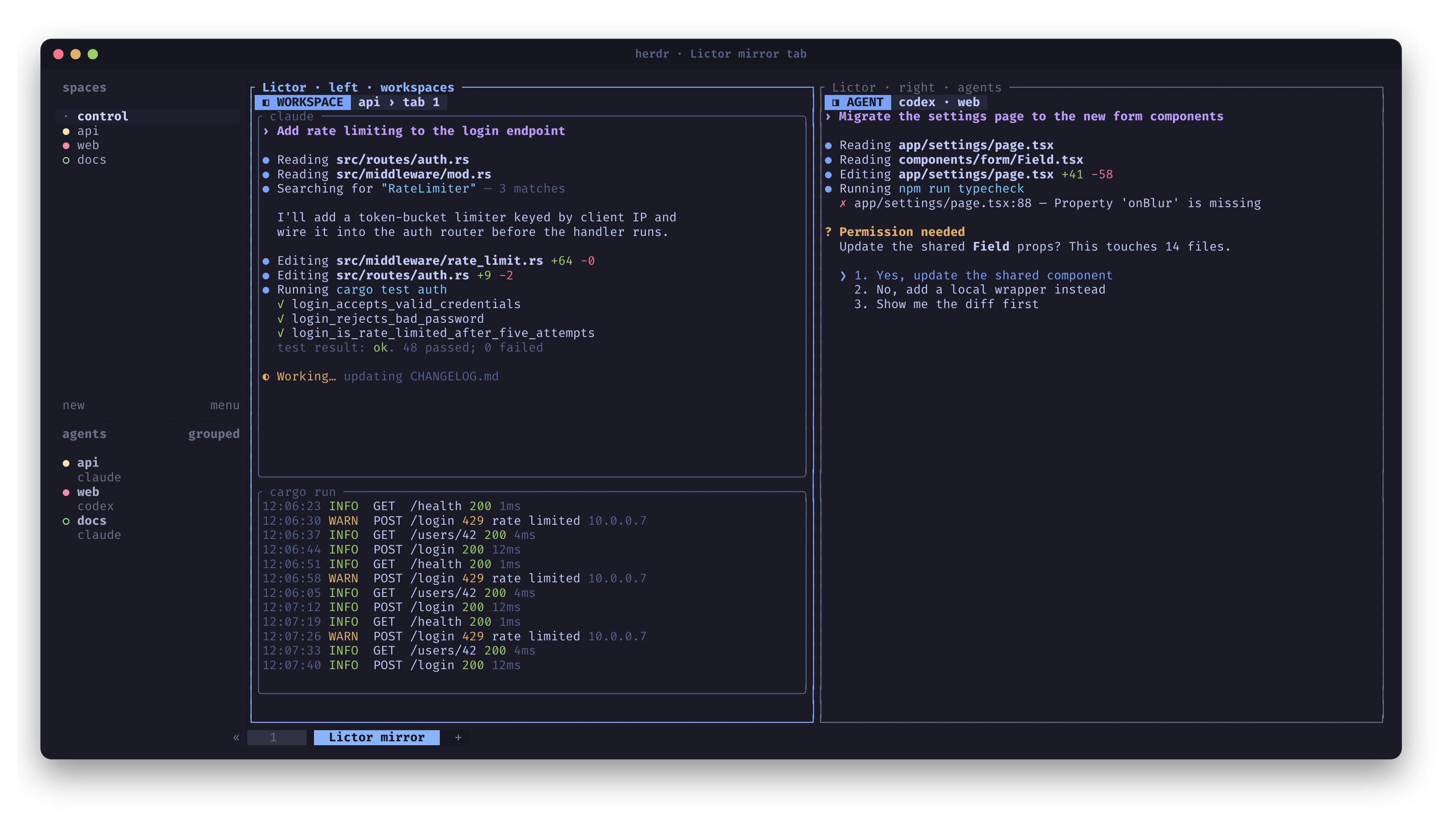Select the docs agent group
The height and width of the screenshot is (829, 1456).
[91, 520]
